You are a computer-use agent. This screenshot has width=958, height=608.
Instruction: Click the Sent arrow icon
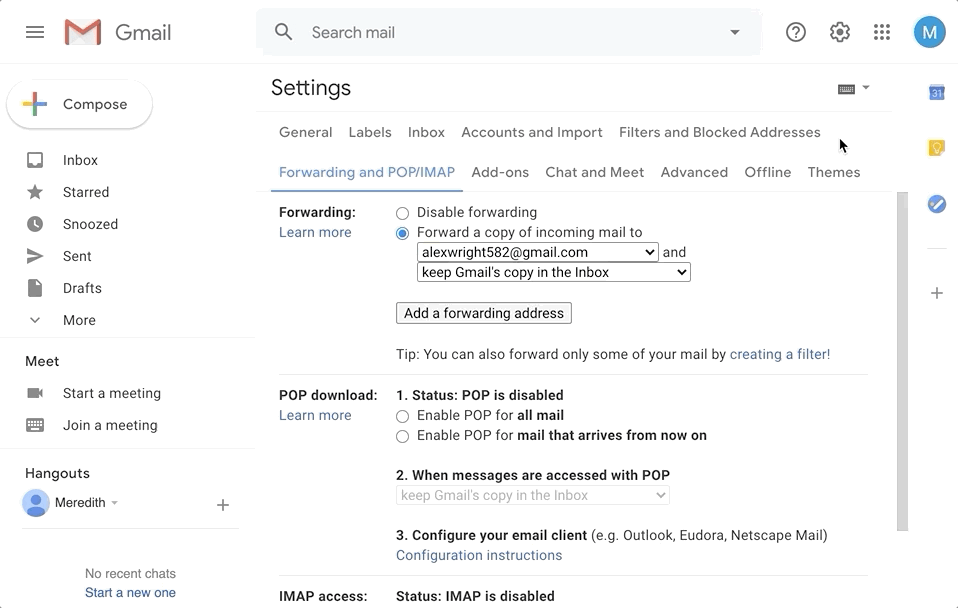tap(35, 256)
